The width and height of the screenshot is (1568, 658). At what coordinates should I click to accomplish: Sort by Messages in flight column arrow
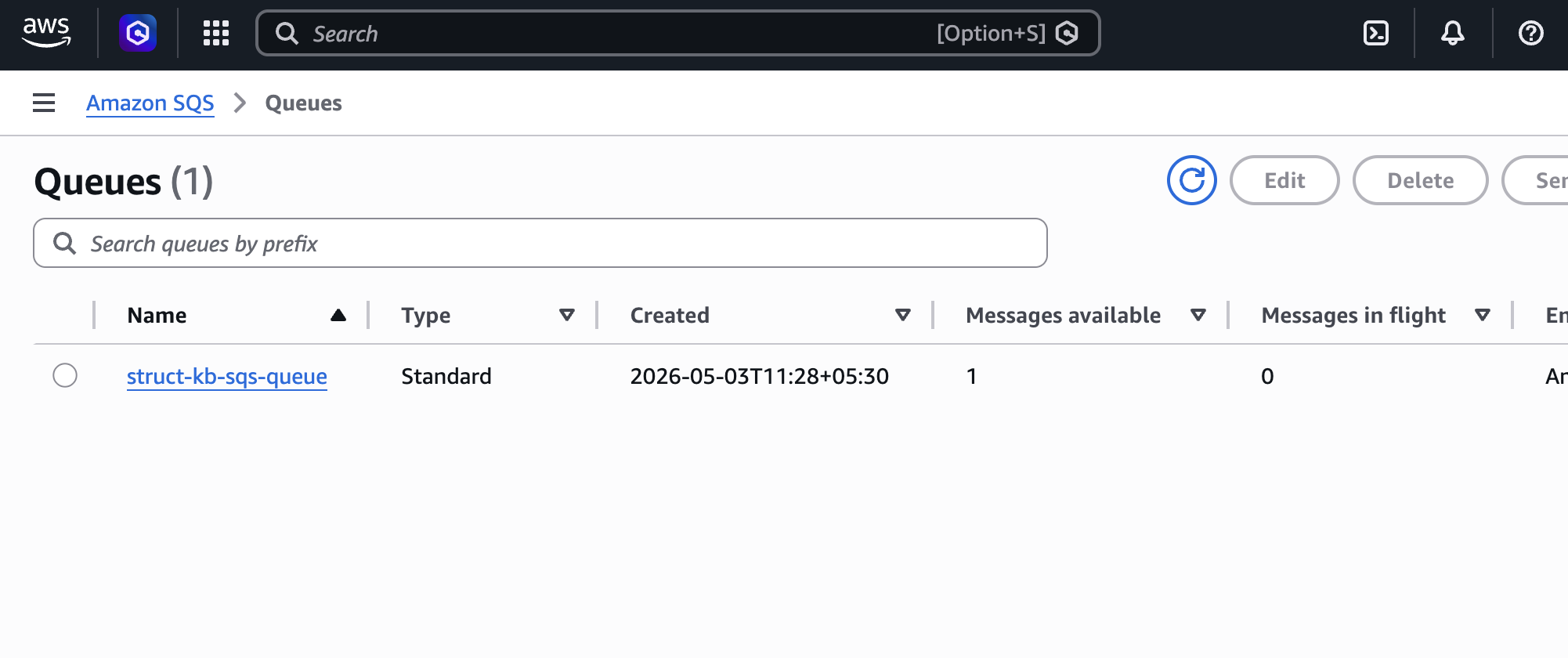click(x=1483, y=315)
